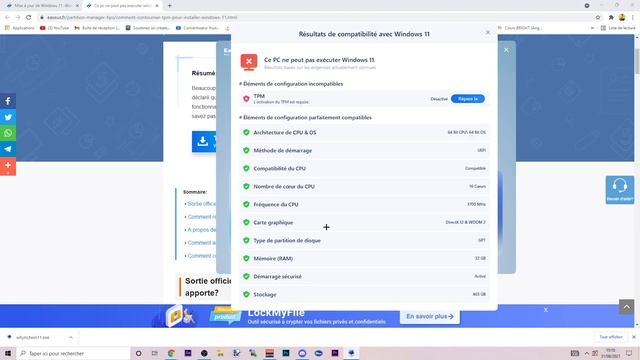Open notification center in taskbar
Screen dimensions: 640x360
(x=629, y=353)
